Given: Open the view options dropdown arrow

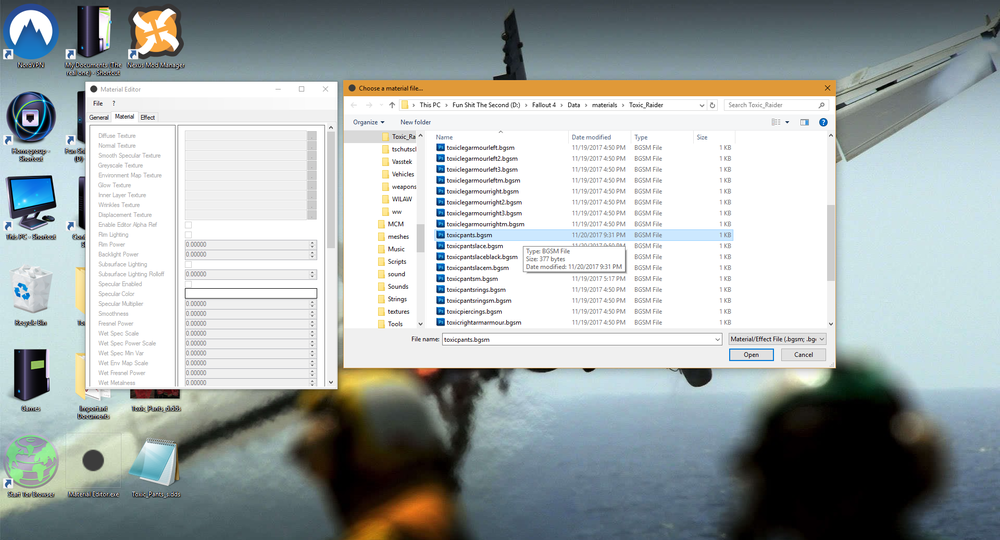Looking at the screenshot, I should pyautogui.click(x=787, y=122).
